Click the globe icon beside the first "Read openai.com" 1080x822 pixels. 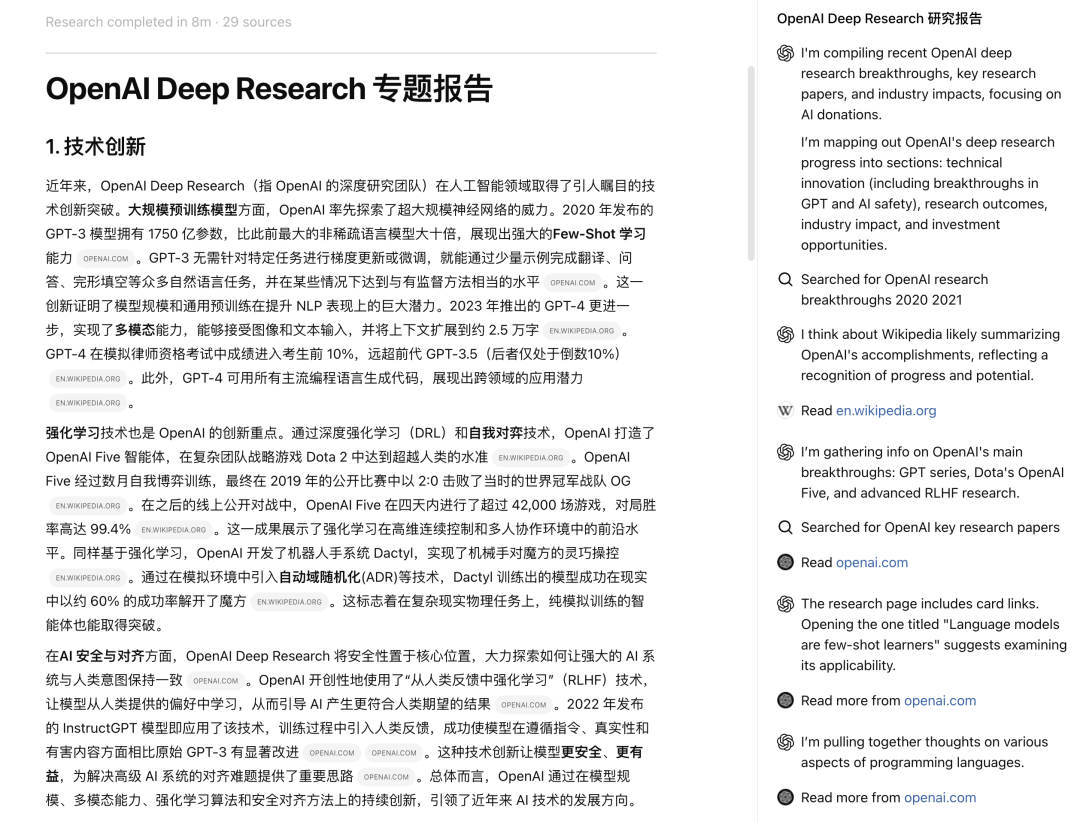click(785, 562)
